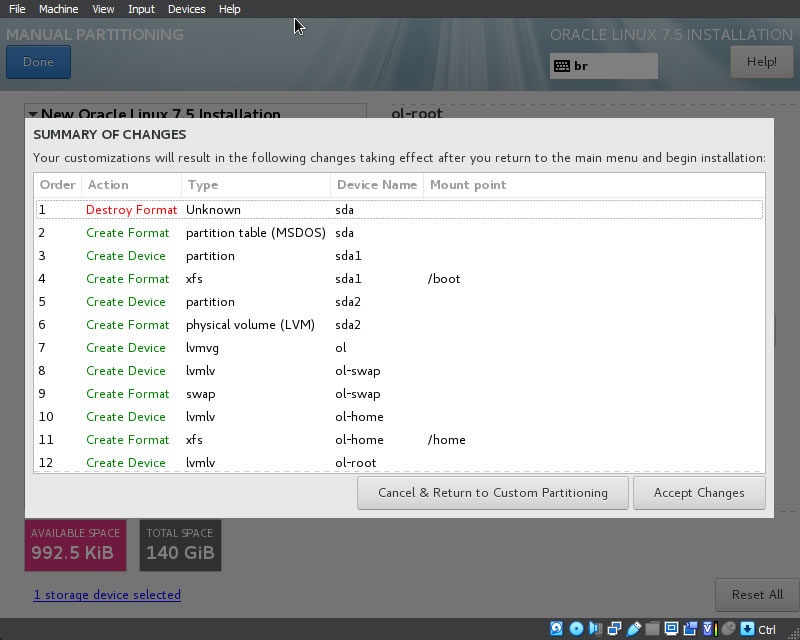
Task: Open the Devices menu
Action: click(x=187, y=9)
